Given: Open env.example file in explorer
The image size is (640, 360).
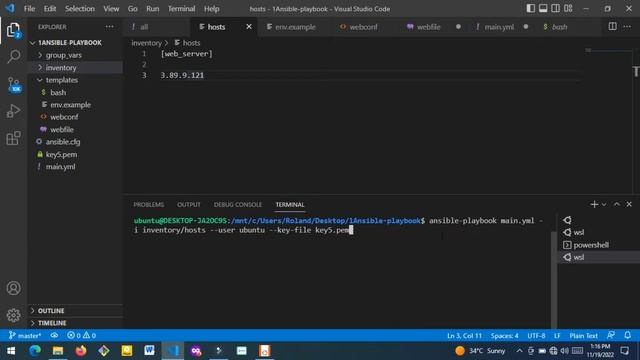Looking at the screenshot, I should [x=71, y=104].
